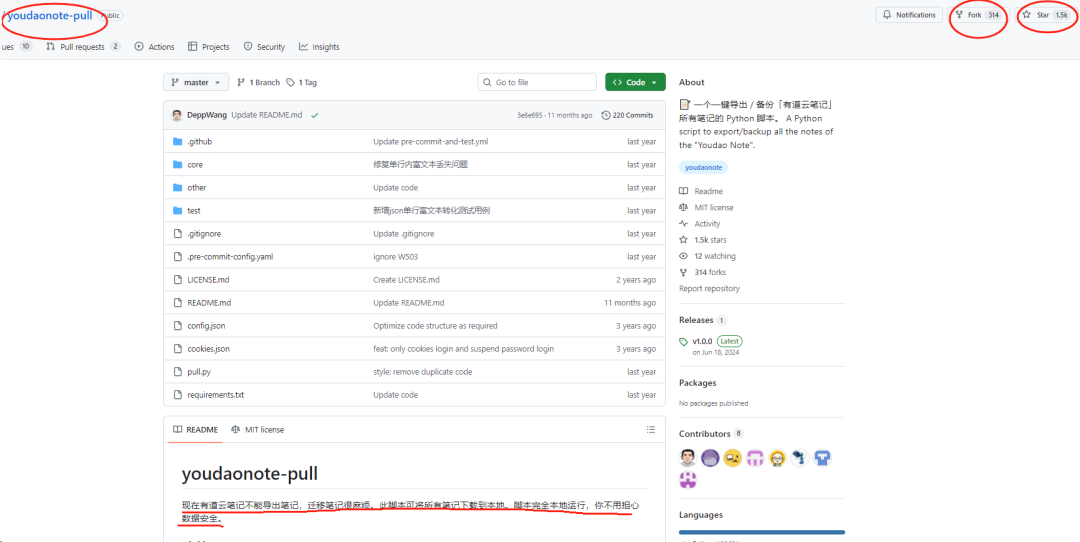Viewport: 1080px width, 542px height.
Task: Open the .gitignore file
Action: [x=204, y=233]
